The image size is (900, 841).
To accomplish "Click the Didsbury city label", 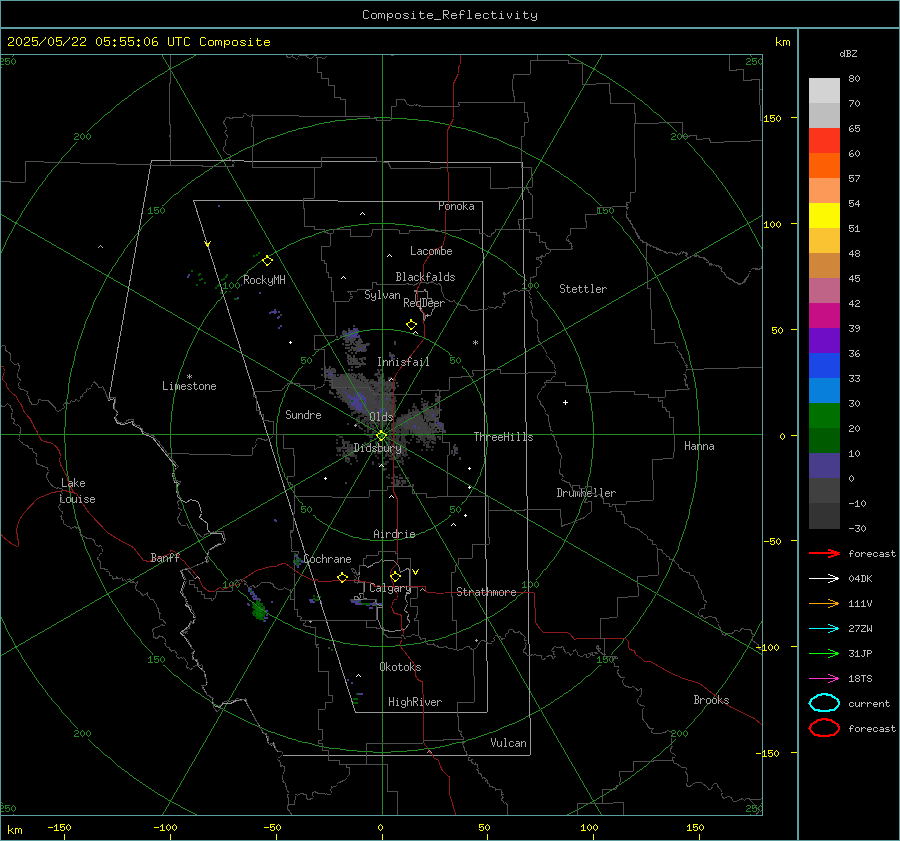I will 377,448.
